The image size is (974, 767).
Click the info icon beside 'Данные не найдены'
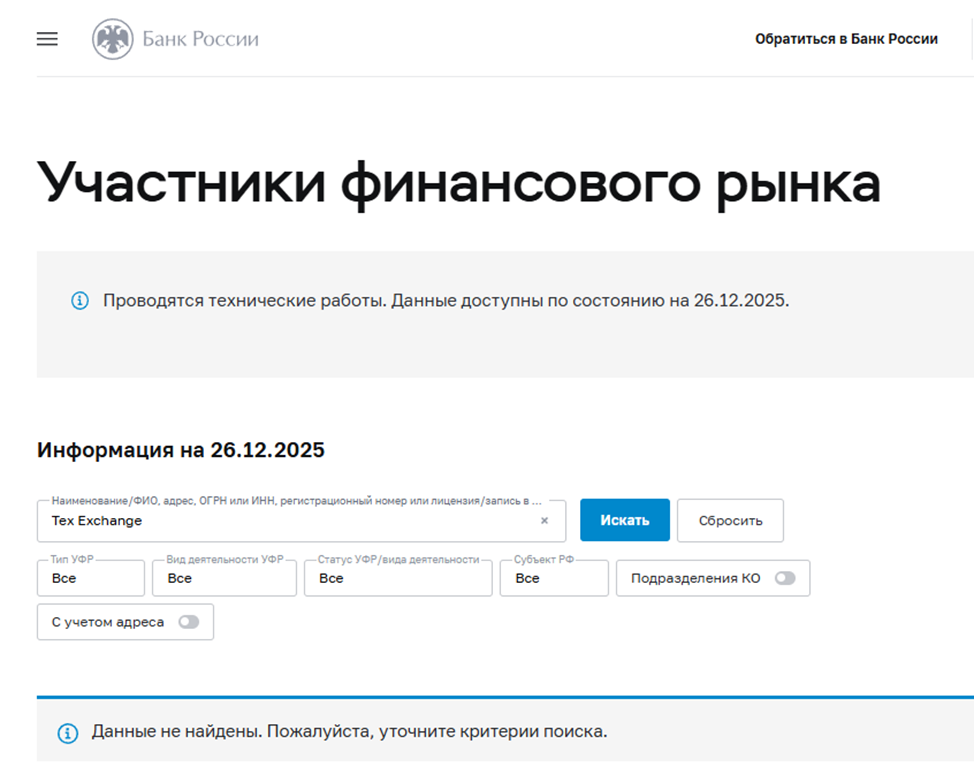point(68,733)
